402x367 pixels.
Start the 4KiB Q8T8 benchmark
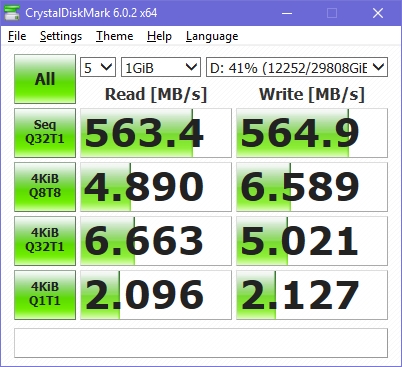[x=45, y=187]
